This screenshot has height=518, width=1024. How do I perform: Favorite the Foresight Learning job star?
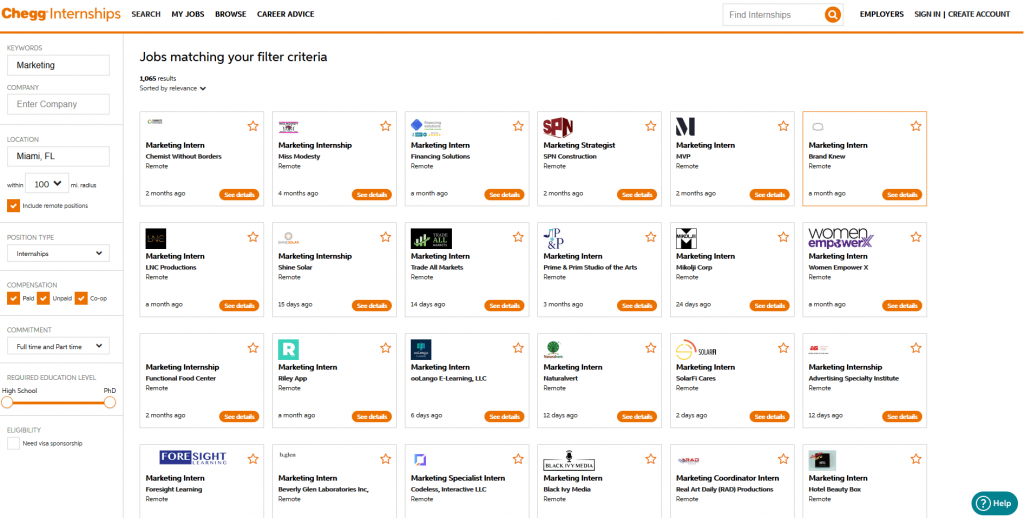[253, 459]
